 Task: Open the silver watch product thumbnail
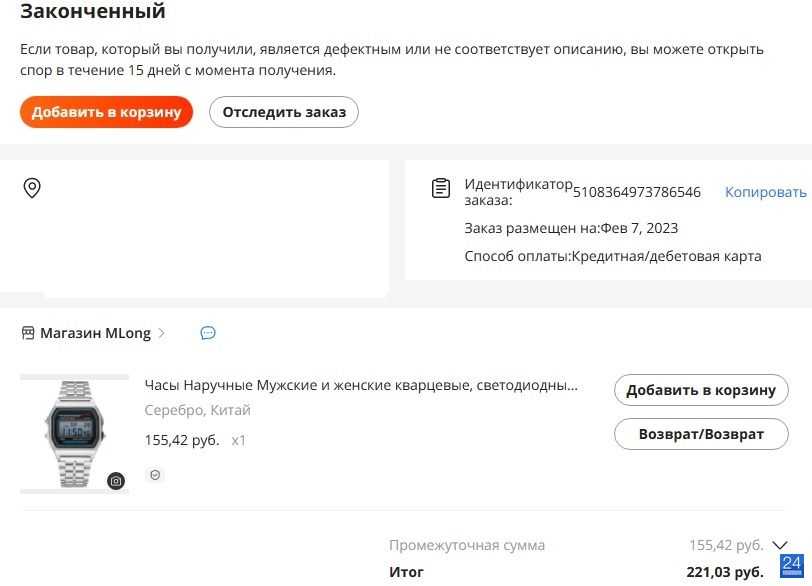(75, 434)
